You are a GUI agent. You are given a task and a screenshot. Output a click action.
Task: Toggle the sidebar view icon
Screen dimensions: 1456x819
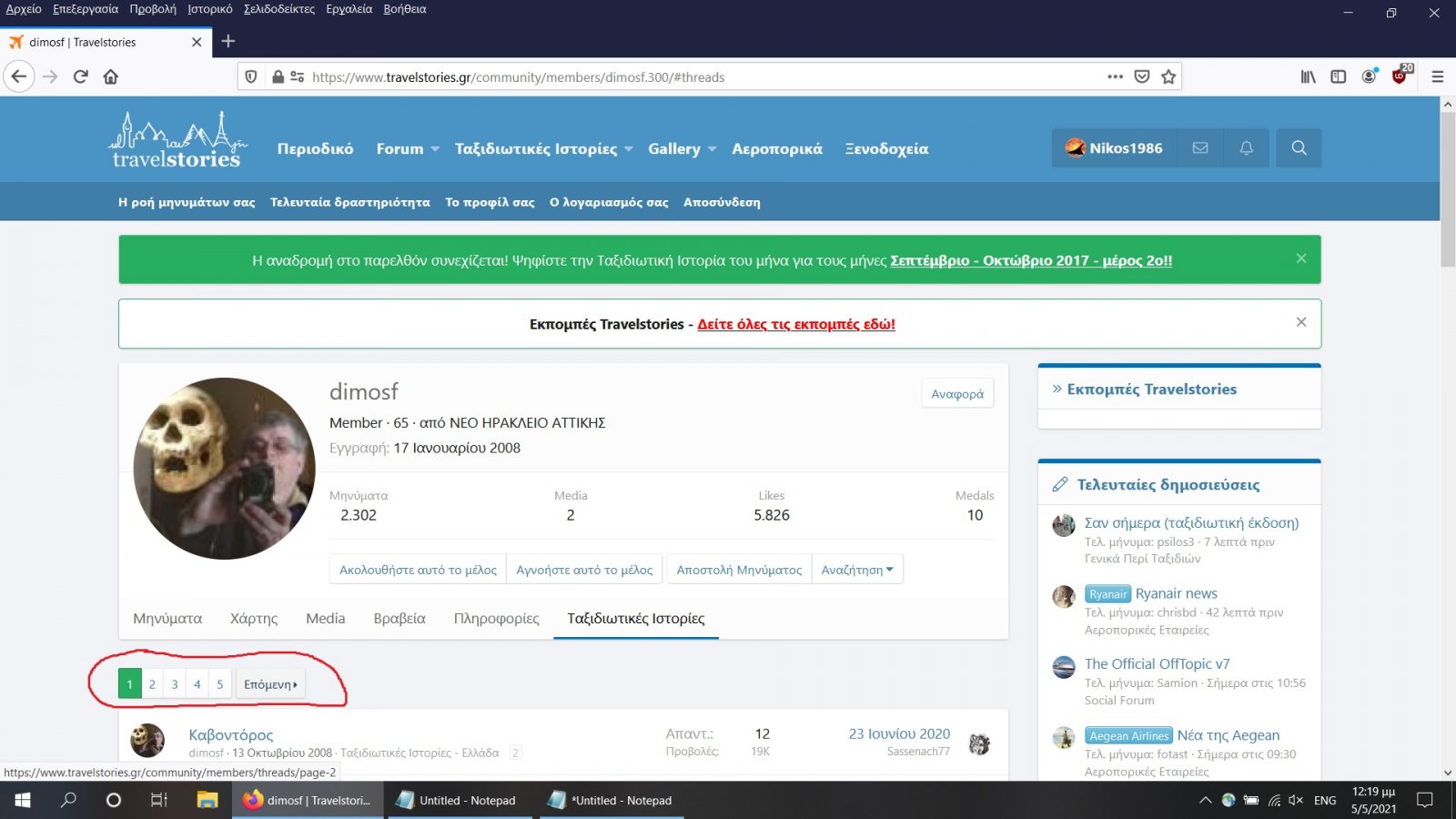click(1339, 76)
